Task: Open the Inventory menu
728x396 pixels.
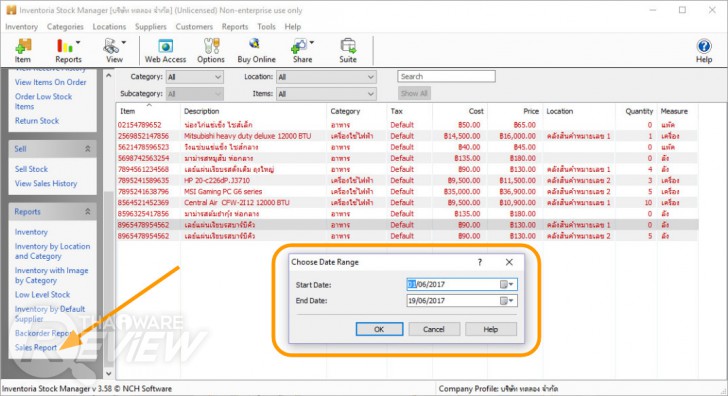Action: [x=21, y=27]
